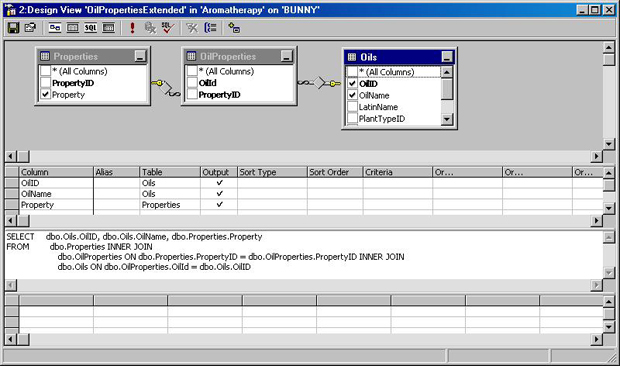Click diagram pane vertical scroll up arrow
This screenshot has height=366, width=620.
pos(609,47)
